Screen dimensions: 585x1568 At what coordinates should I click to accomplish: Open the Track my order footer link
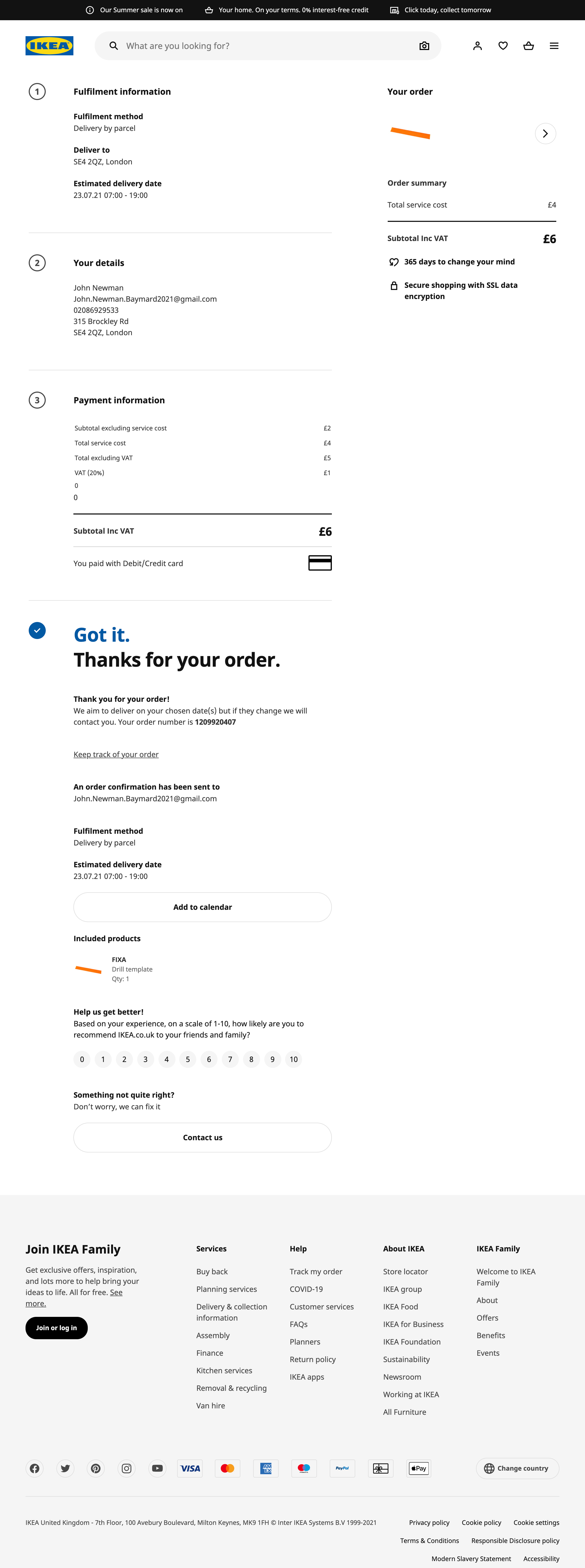(x=316, y=1272)
